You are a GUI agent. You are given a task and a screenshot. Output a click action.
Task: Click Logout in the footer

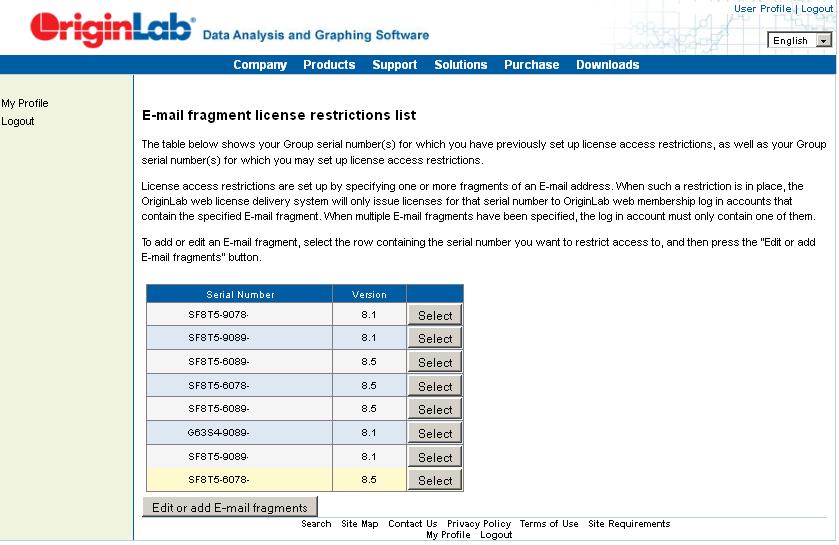tap(496, 535)
